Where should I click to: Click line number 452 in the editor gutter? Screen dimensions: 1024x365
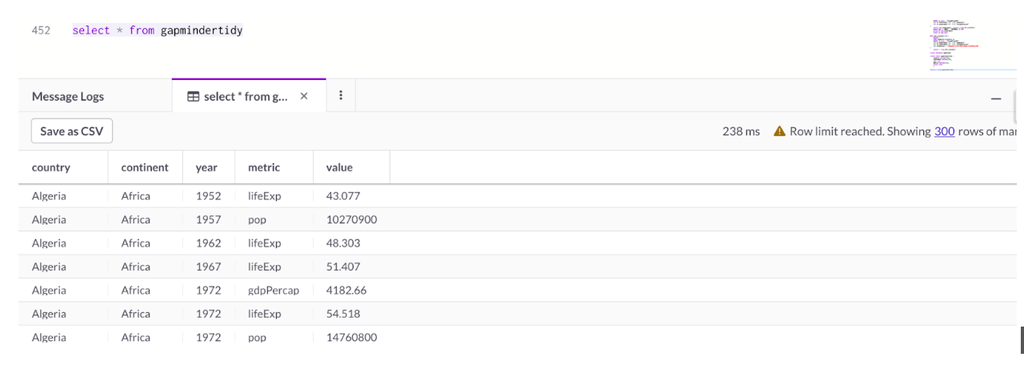coord(41,31)
